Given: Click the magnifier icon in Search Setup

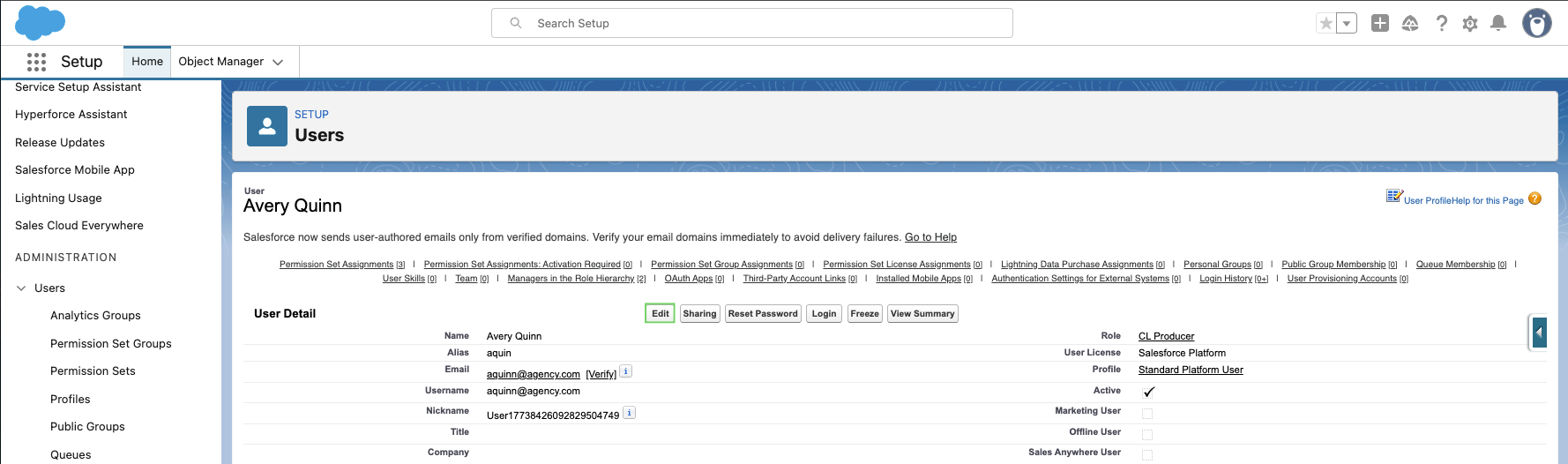Looking at the screenshot, I should tap(516, 23).
